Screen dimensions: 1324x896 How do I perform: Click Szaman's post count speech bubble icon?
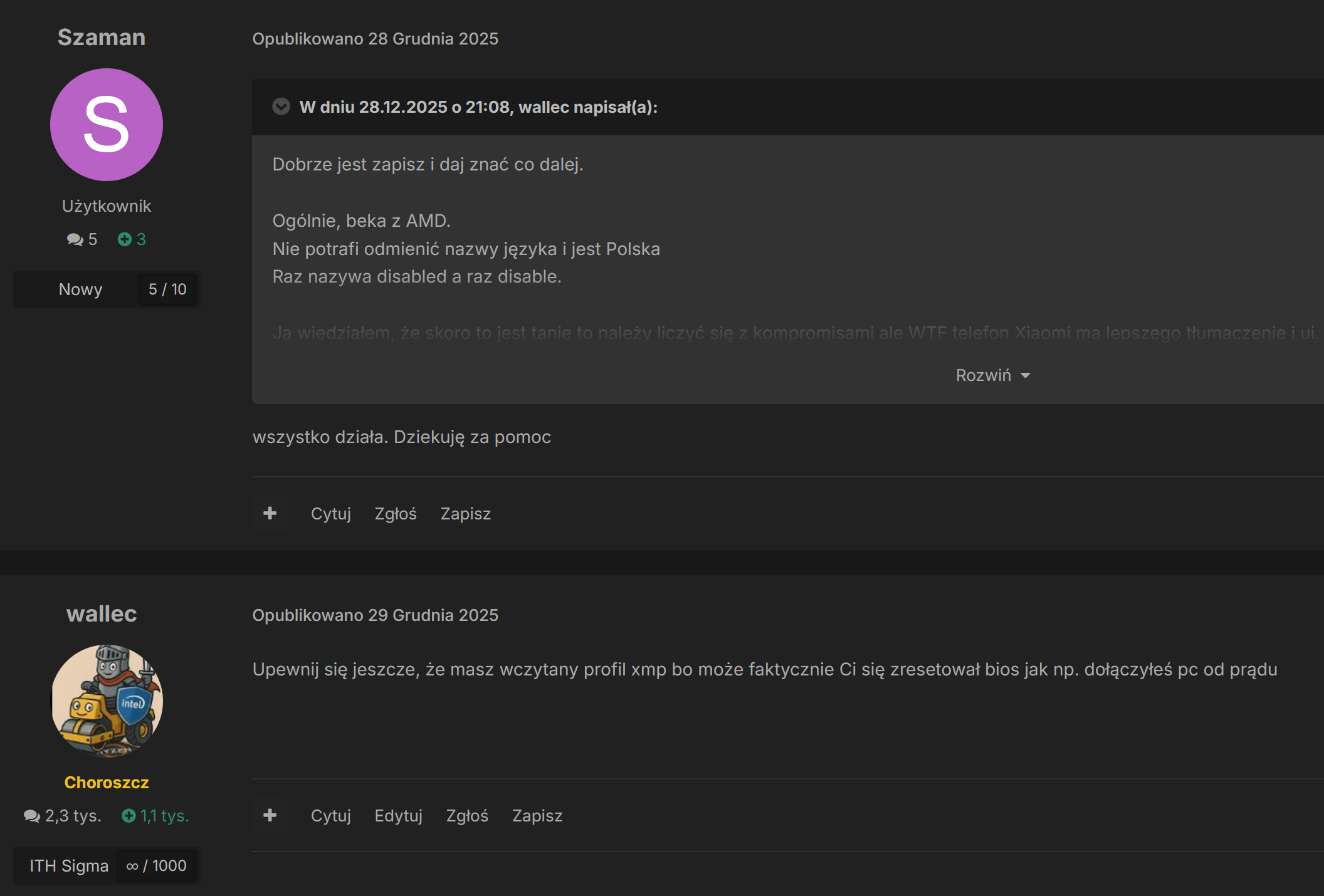tap(75, 239)
